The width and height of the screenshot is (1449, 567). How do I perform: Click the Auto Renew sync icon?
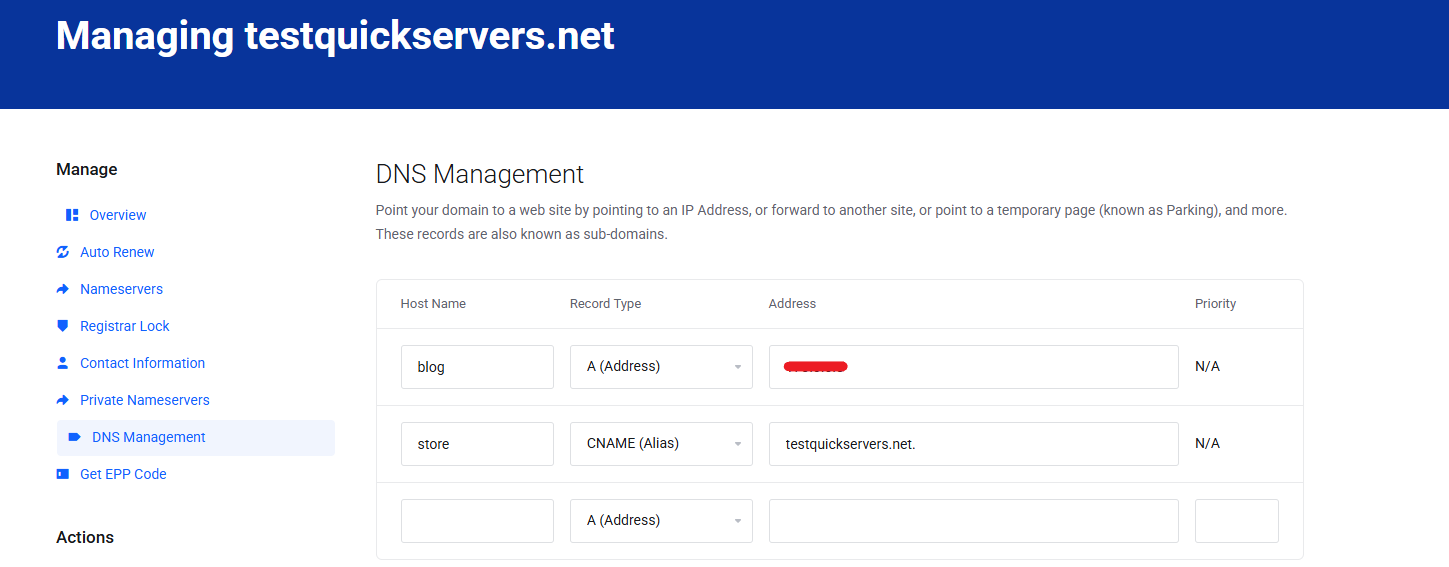(x=63, y=252)
